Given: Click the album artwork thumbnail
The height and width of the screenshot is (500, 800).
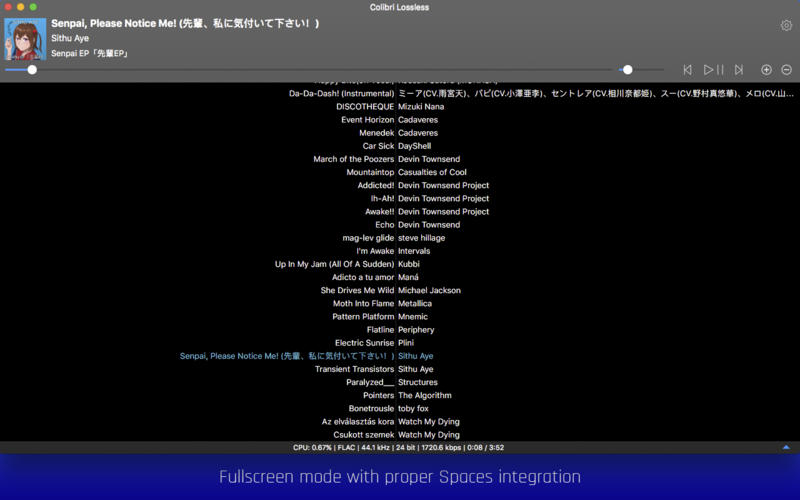Looking at the screenshot, I should coord(25,39).
